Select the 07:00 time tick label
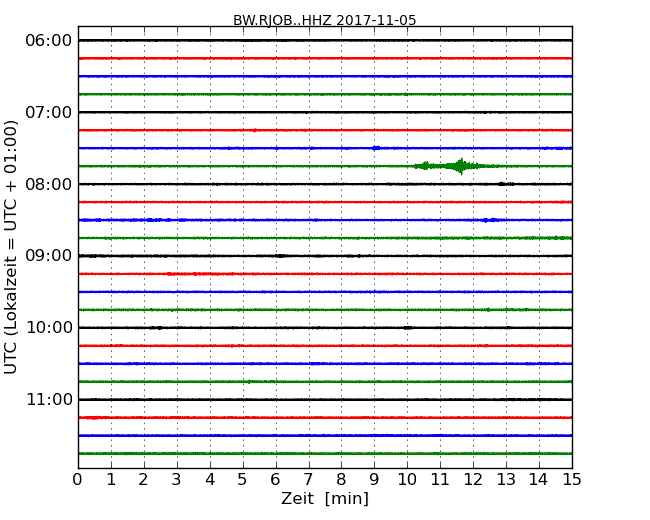650x520 pixels. tap(49, 112)
